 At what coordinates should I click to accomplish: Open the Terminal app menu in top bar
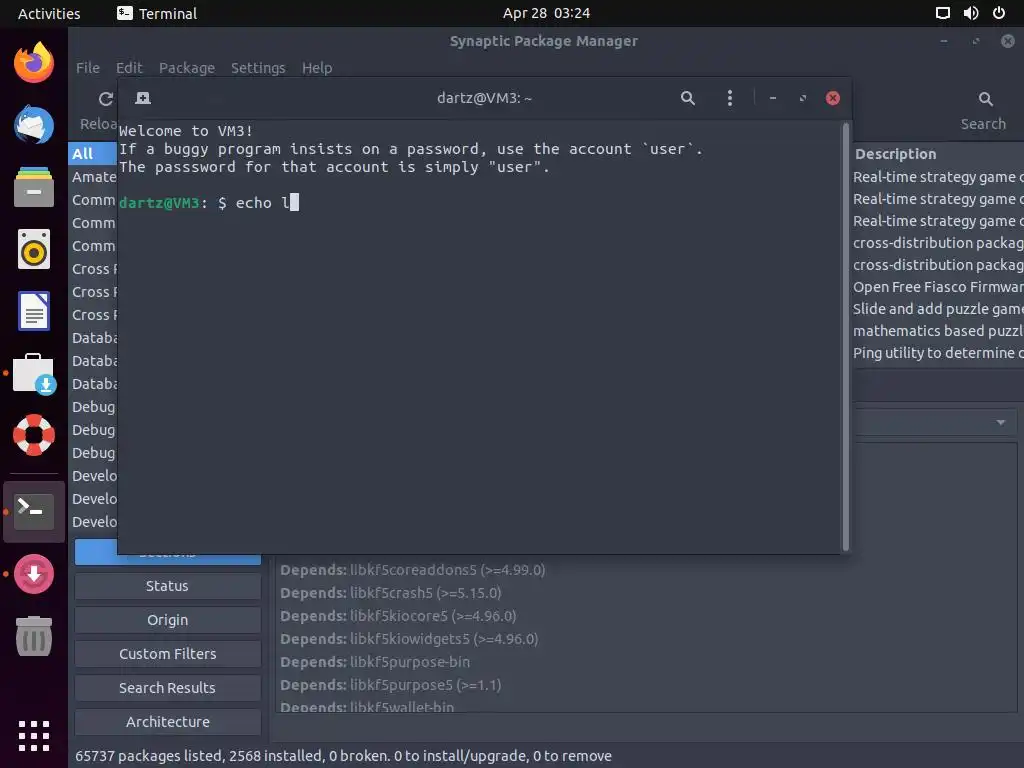[x=157, y=13]
